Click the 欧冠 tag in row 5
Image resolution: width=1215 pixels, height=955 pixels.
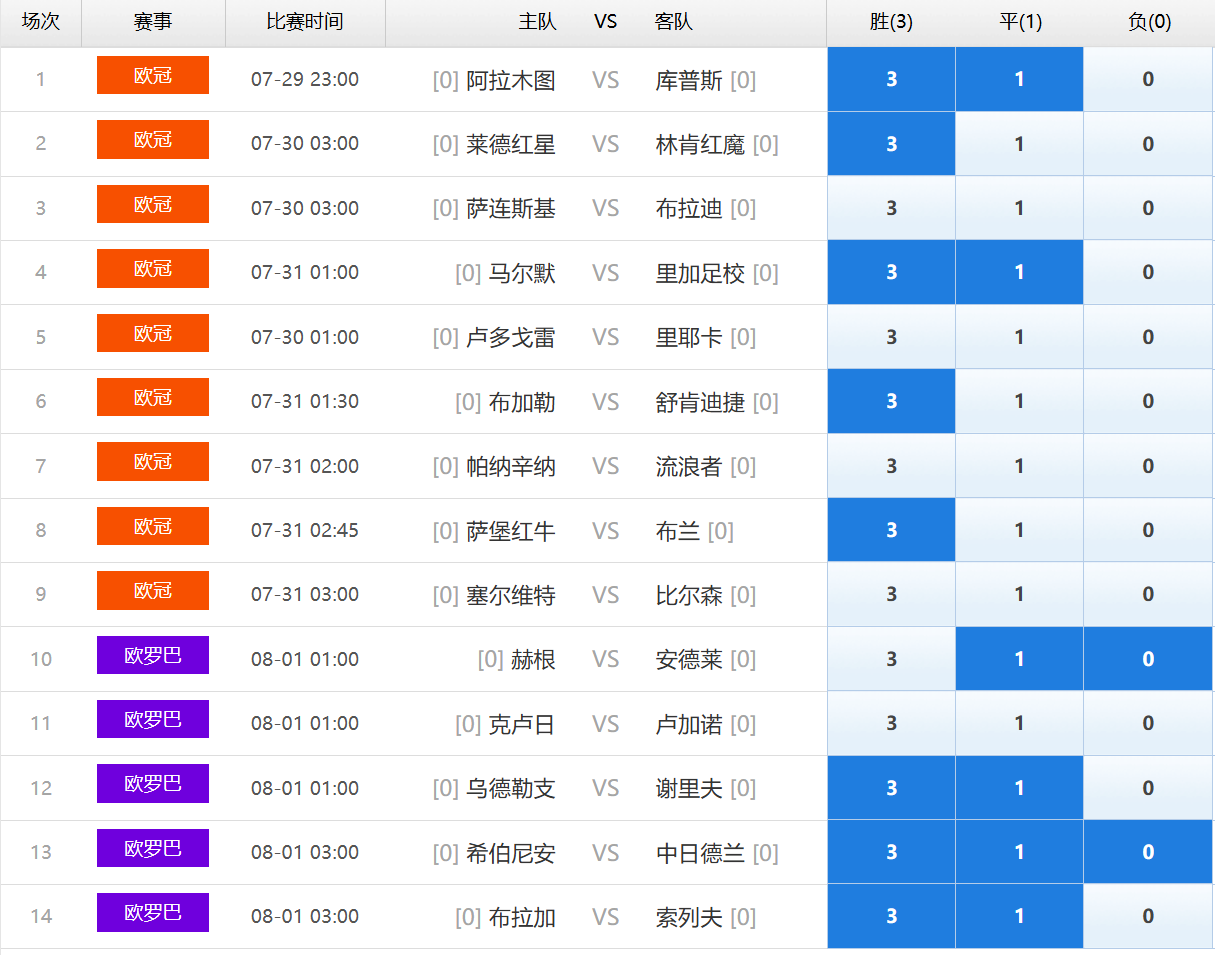point(153,333)
